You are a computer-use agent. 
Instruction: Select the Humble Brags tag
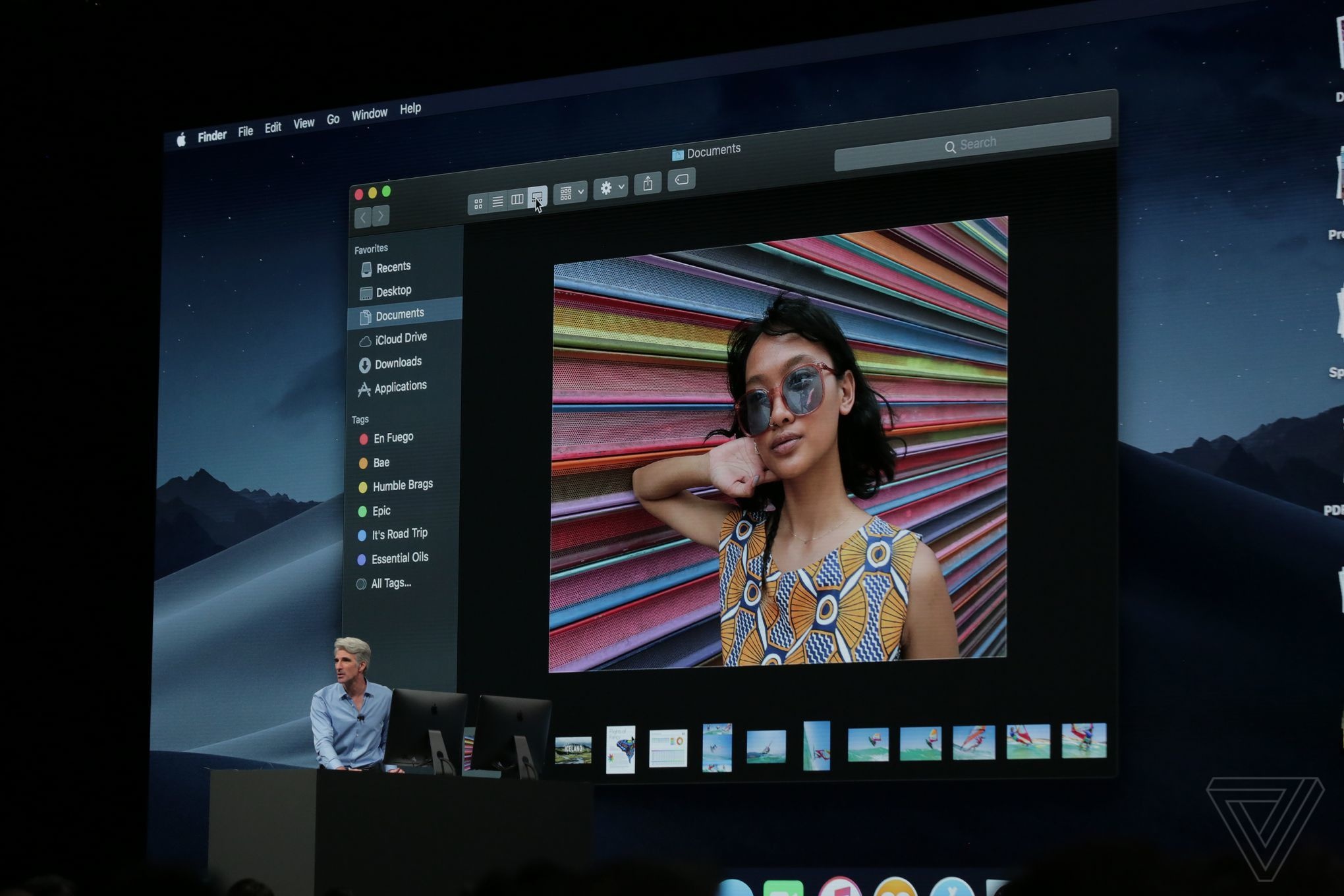click(403, 485)
